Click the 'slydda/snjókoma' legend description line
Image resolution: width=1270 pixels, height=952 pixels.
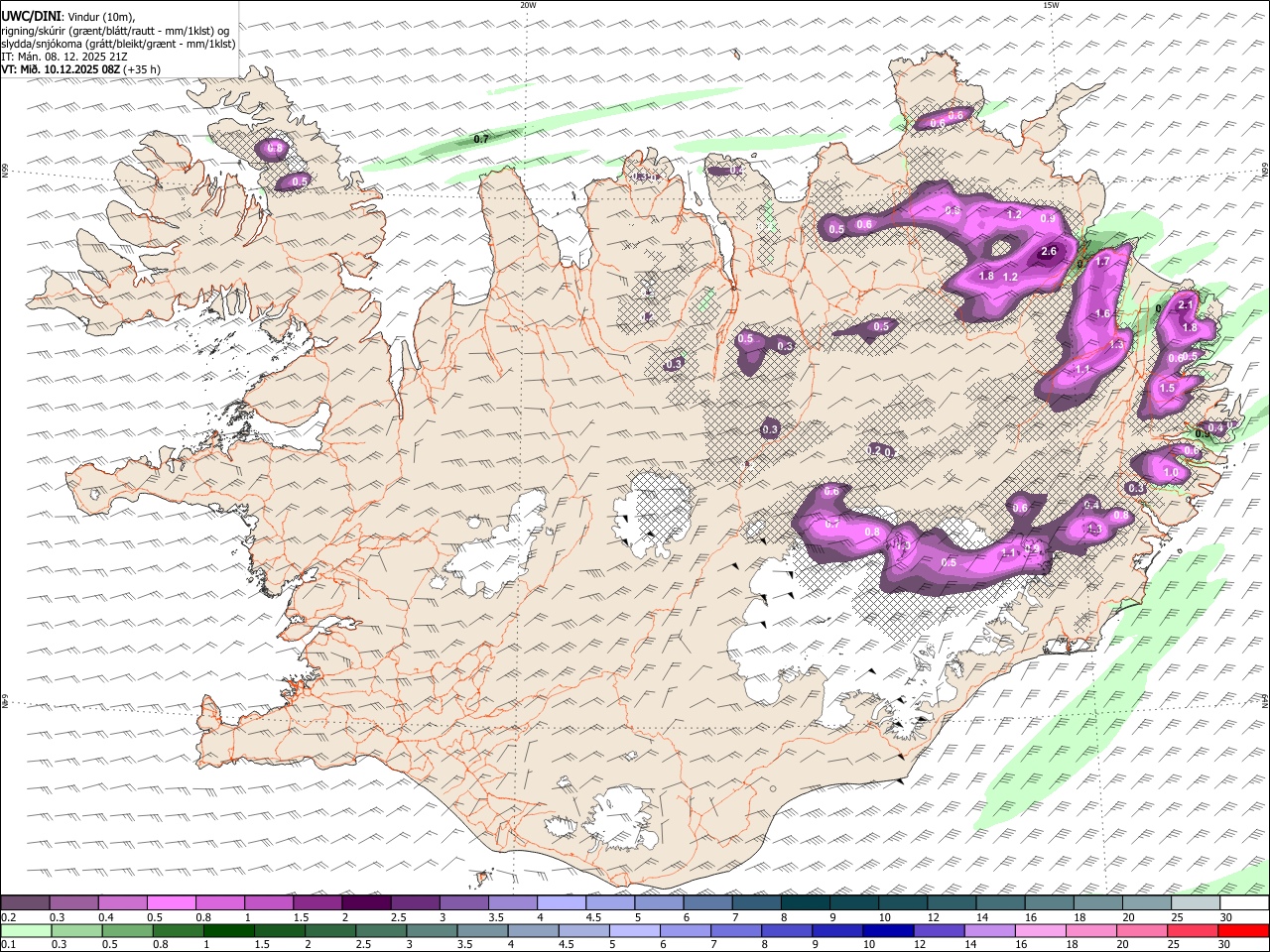point(118,44)
